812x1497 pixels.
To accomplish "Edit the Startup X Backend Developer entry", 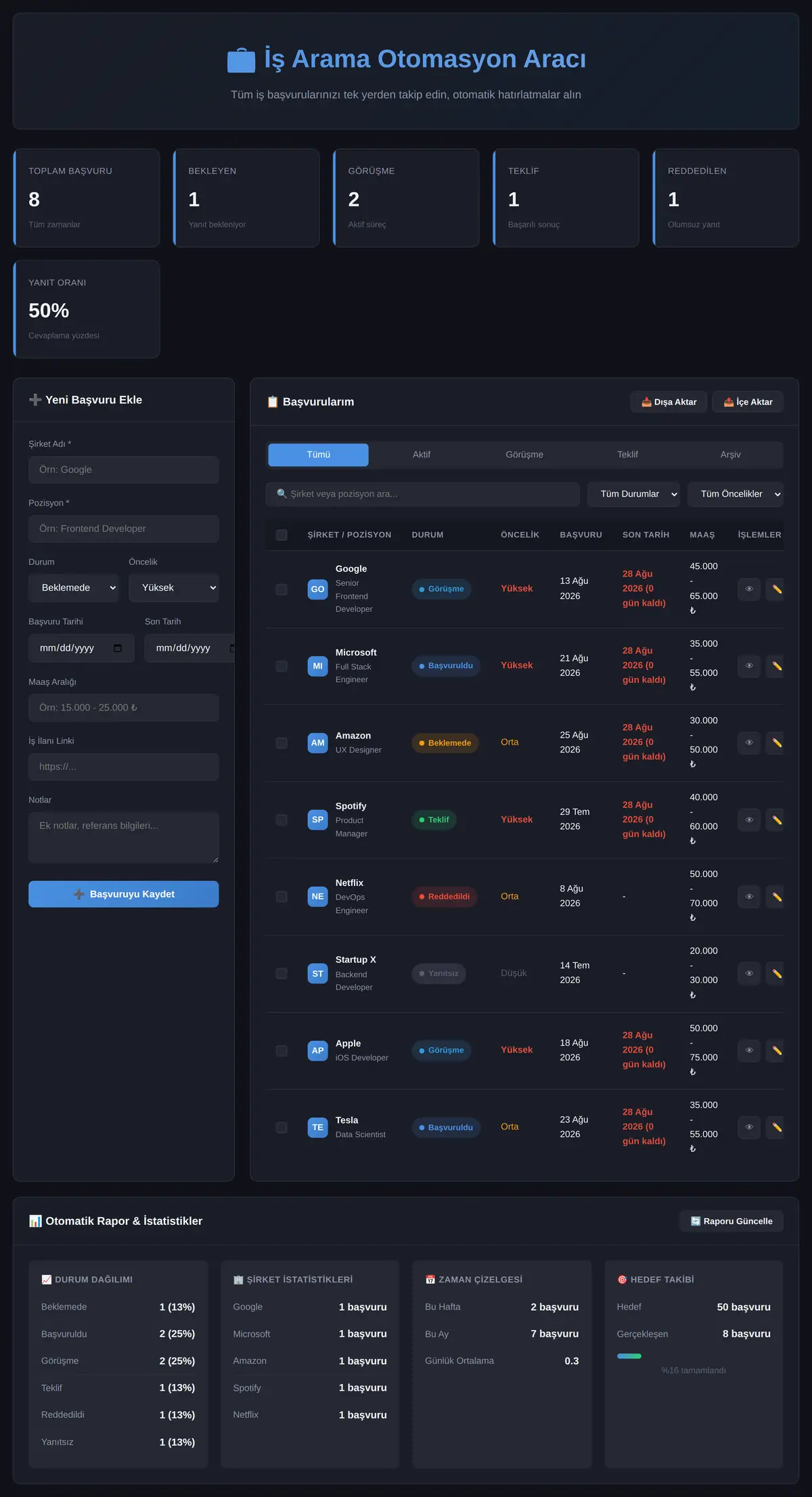I will pyautogui.click(x=775, y=973).
